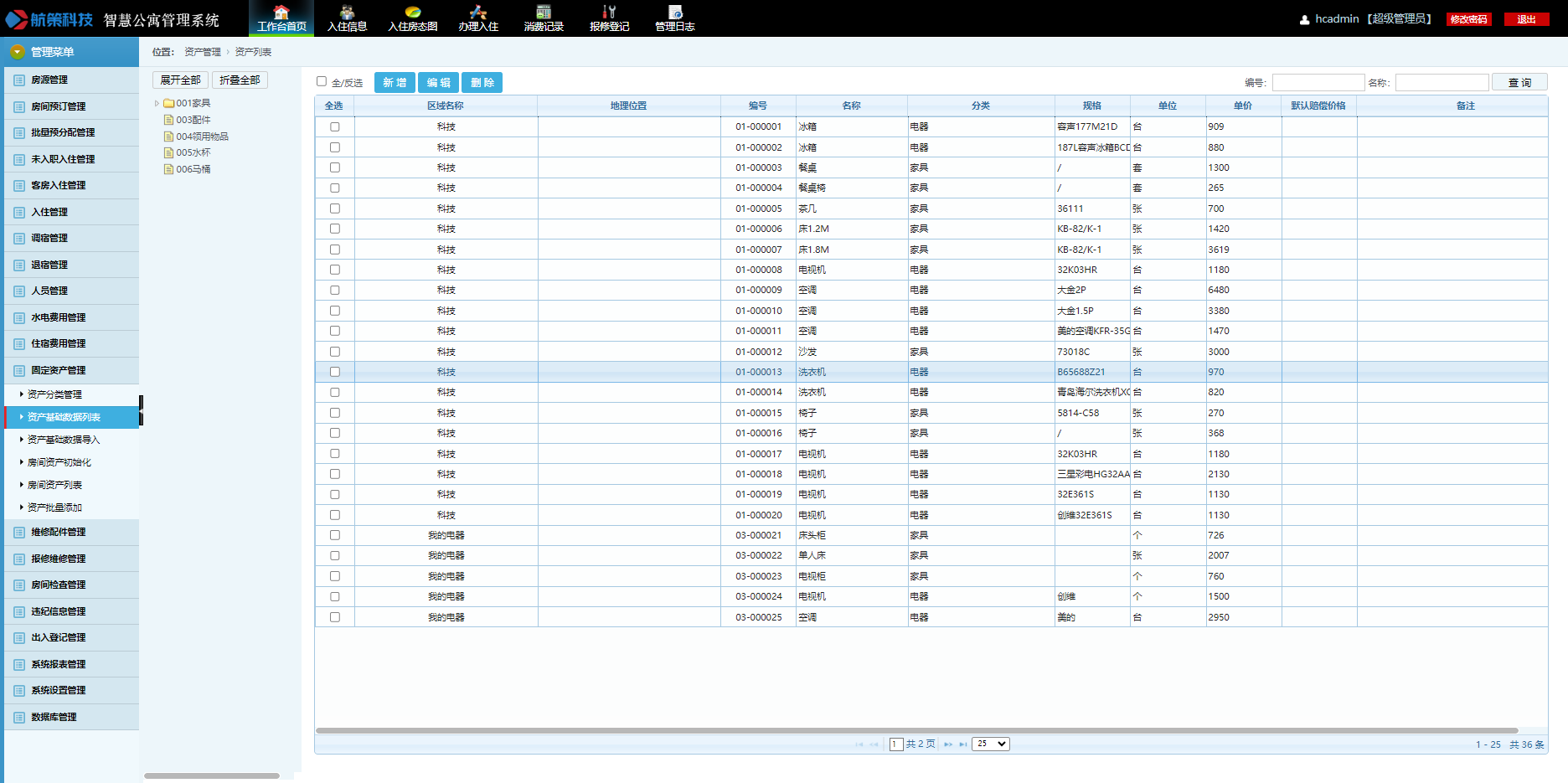Focus the 编号 search input field
The height and width of the screenshot is (783, 1568).
click(x=1318, y=82)
